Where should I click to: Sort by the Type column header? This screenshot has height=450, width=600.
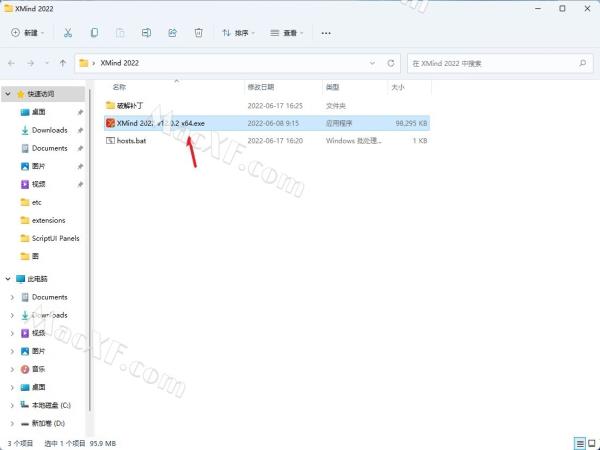click(333, 87)
